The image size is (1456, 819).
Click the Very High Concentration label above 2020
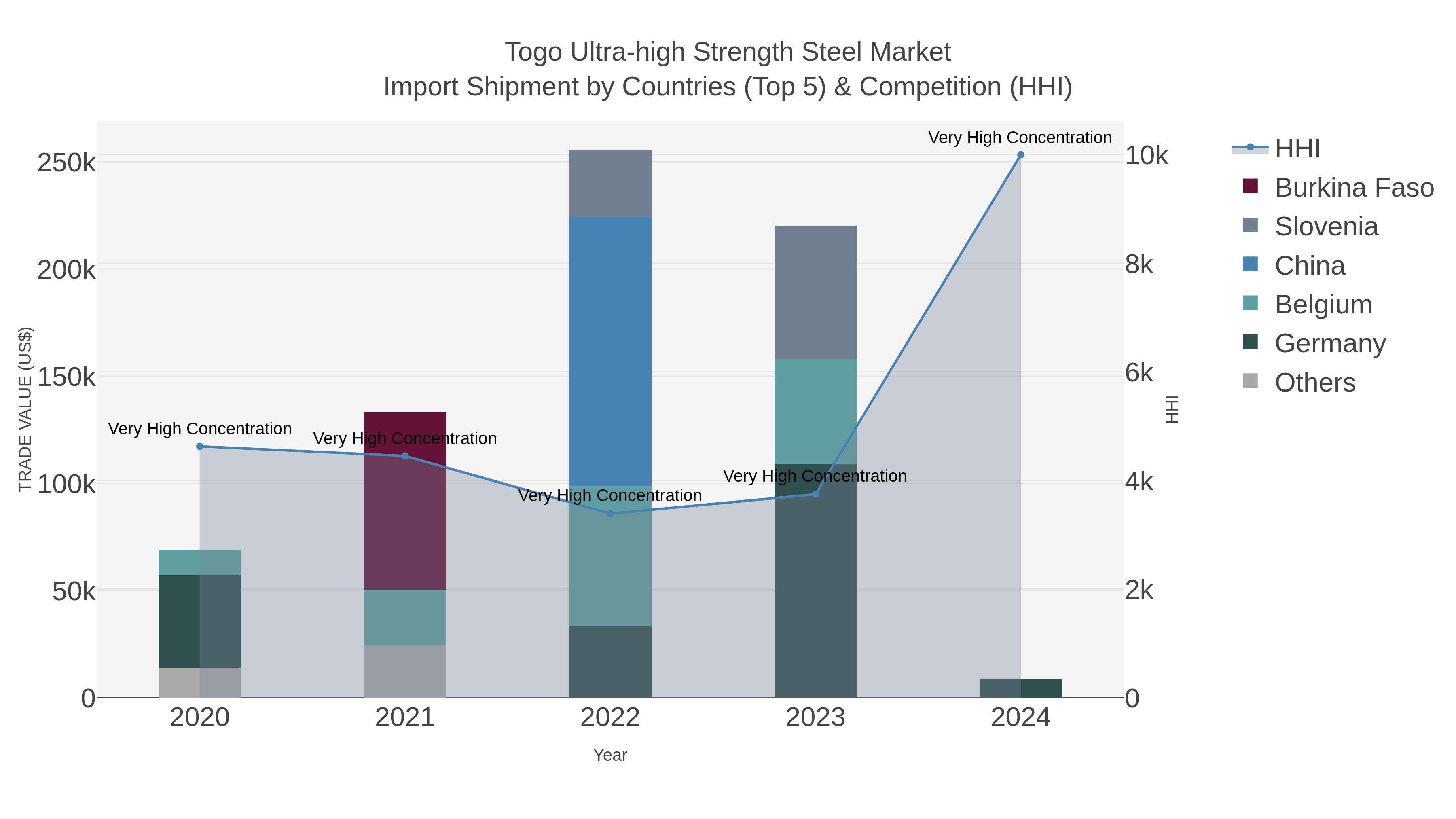(x=200, y=429)
